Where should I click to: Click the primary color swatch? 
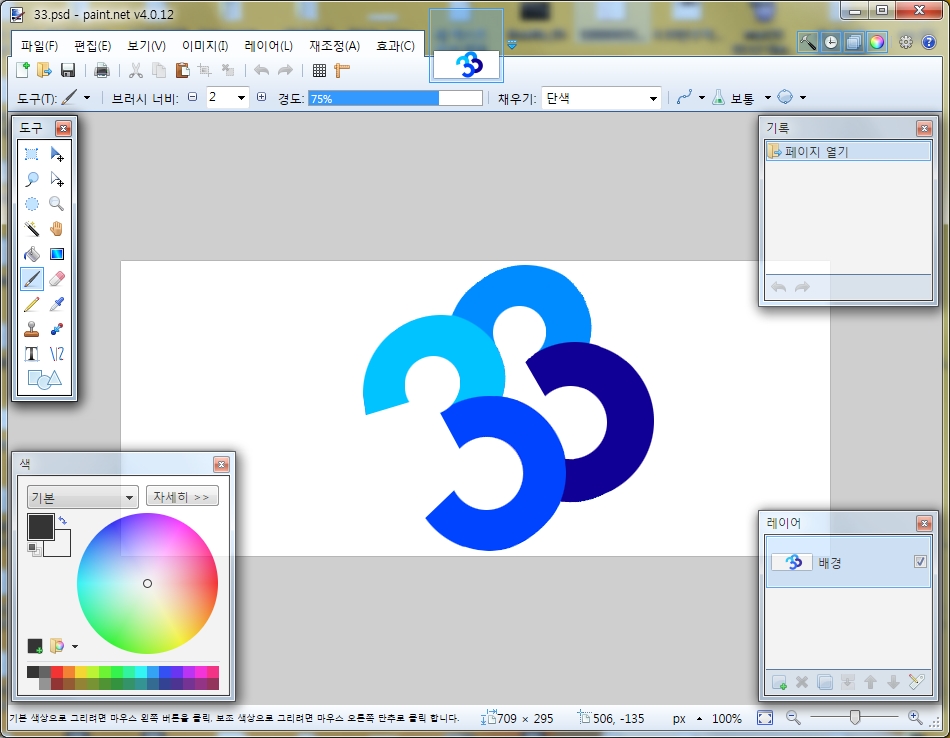40,526
